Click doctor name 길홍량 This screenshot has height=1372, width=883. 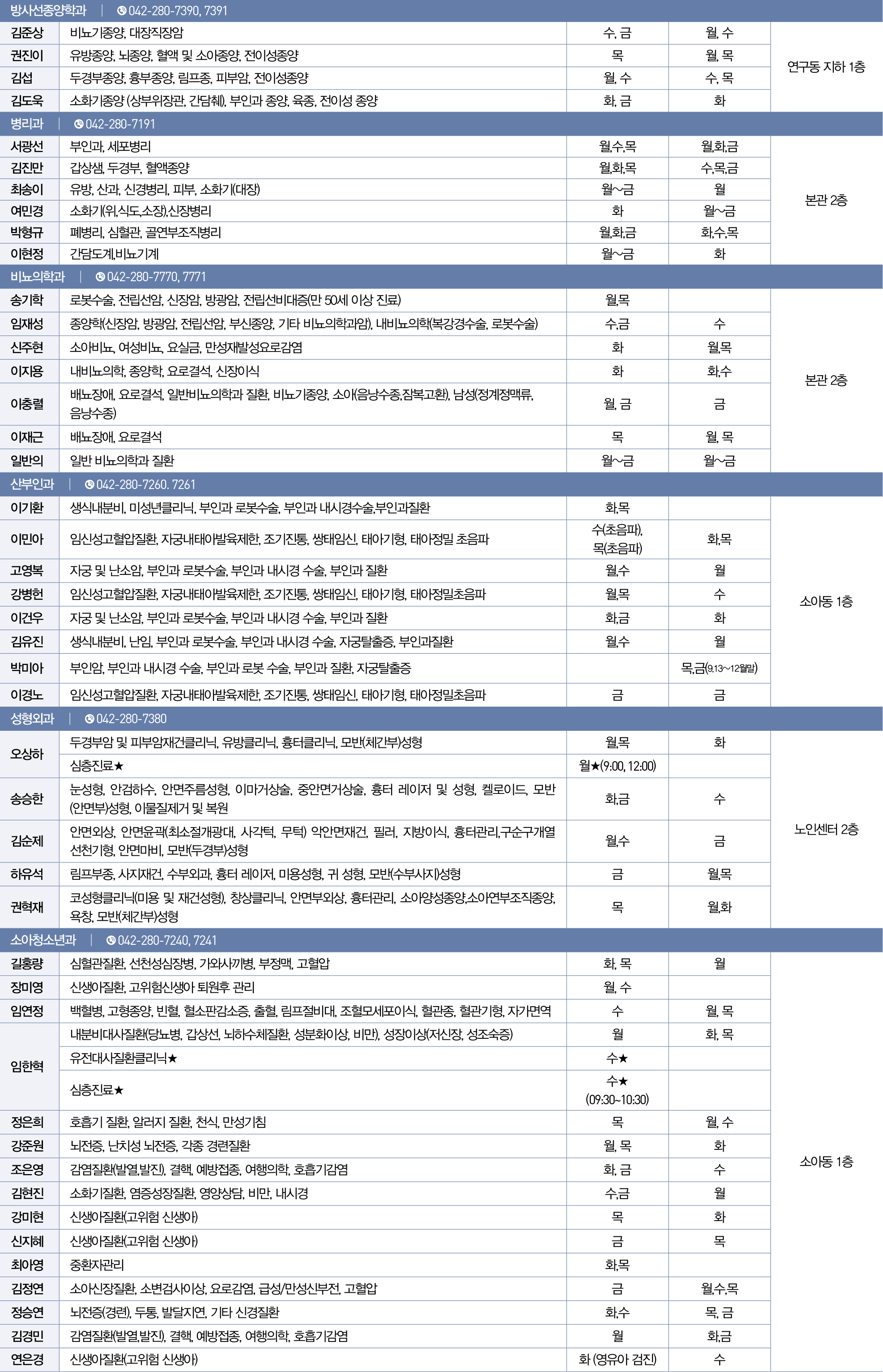[x=27, y=964]
